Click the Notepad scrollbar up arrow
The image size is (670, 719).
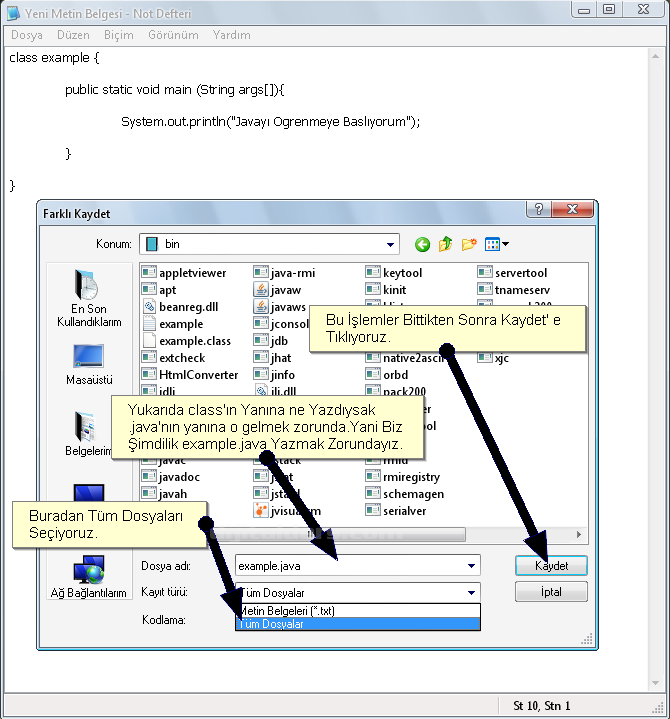tap(655, 56)
